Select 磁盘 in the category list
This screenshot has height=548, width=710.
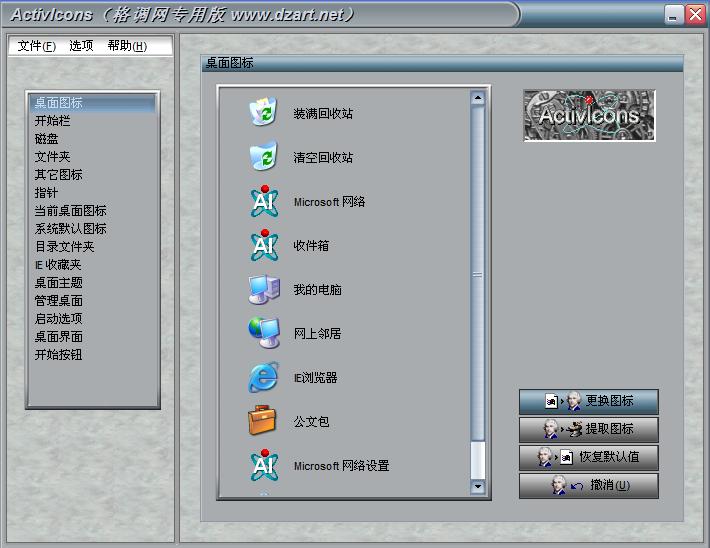pos(93,139)
